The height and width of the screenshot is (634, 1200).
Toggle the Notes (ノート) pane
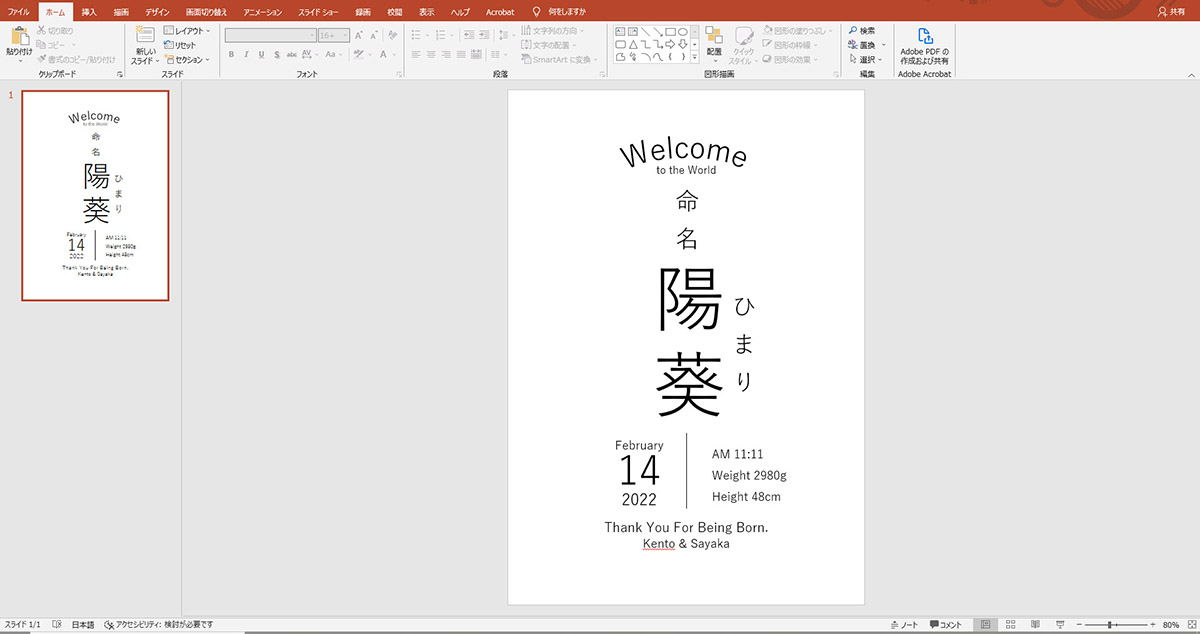pos(903,625)
